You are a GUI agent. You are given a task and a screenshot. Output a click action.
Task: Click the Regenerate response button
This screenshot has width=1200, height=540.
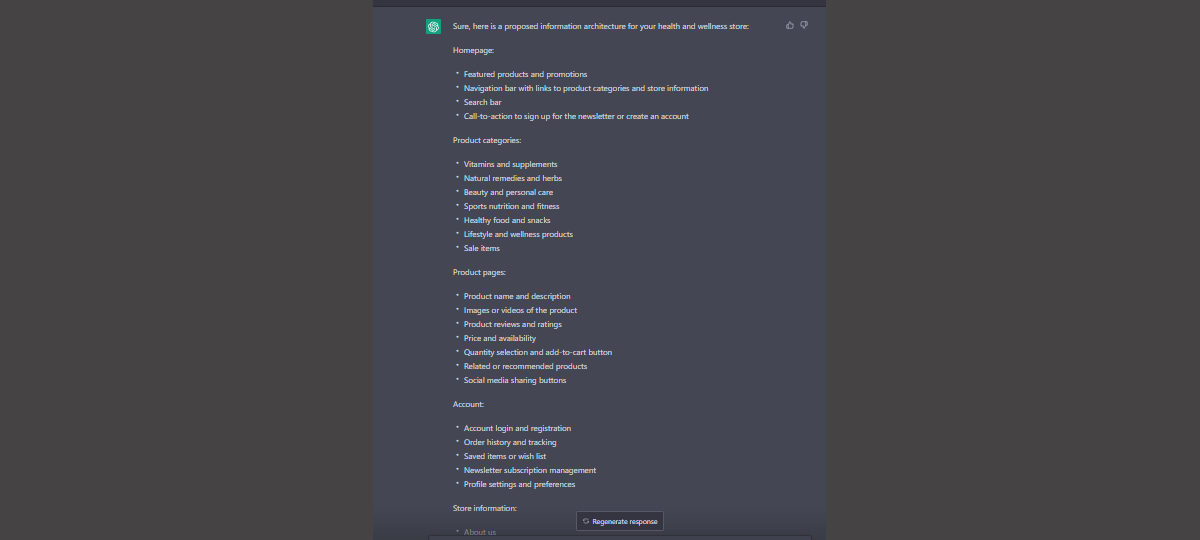620,521
